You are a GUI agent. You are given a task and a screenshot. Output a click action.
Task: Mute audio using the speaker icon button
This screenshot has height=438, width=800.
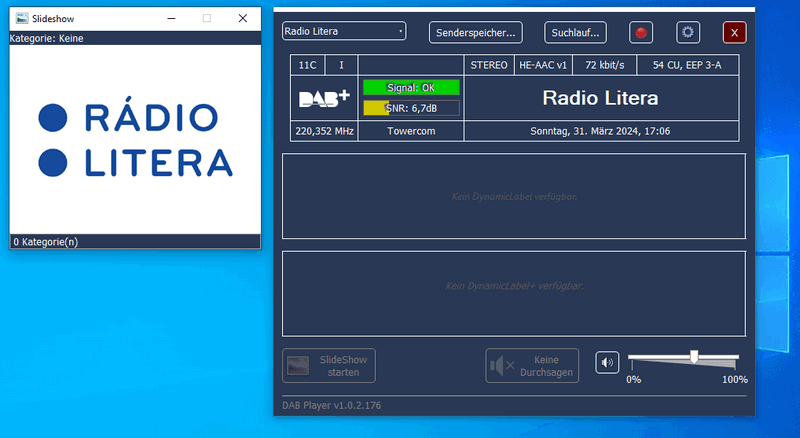coord(607,363)
